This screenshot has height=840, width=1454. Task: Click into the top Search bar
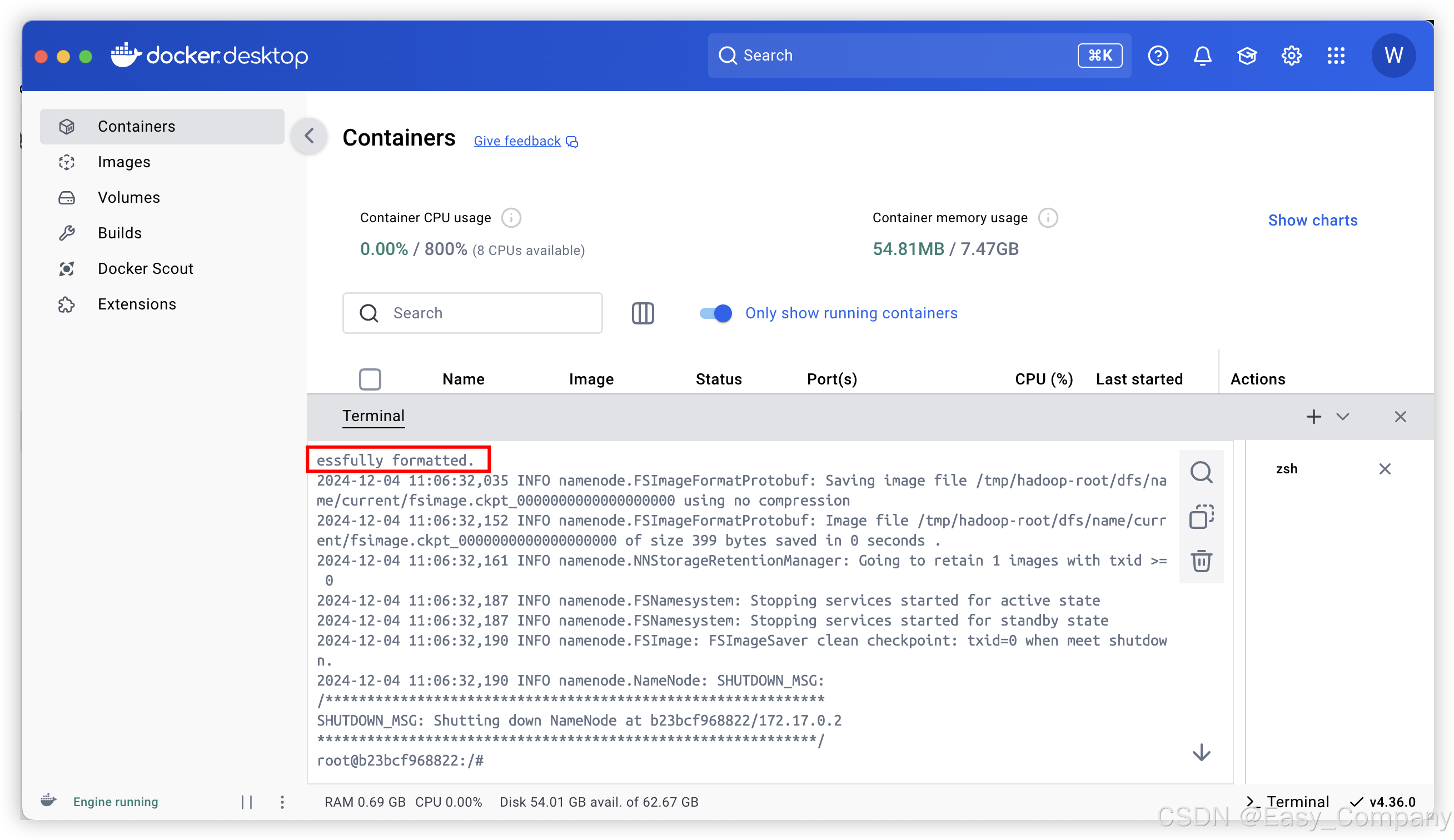[919, 56]
